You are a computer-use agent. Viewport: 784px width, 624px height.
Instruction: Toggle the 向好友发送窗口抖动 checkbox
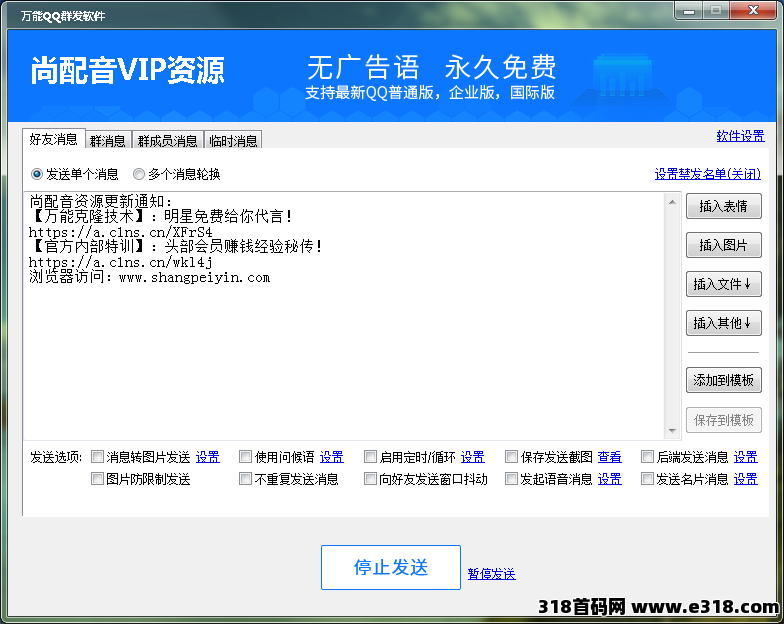pyautogui.click(x=370, y=478)
